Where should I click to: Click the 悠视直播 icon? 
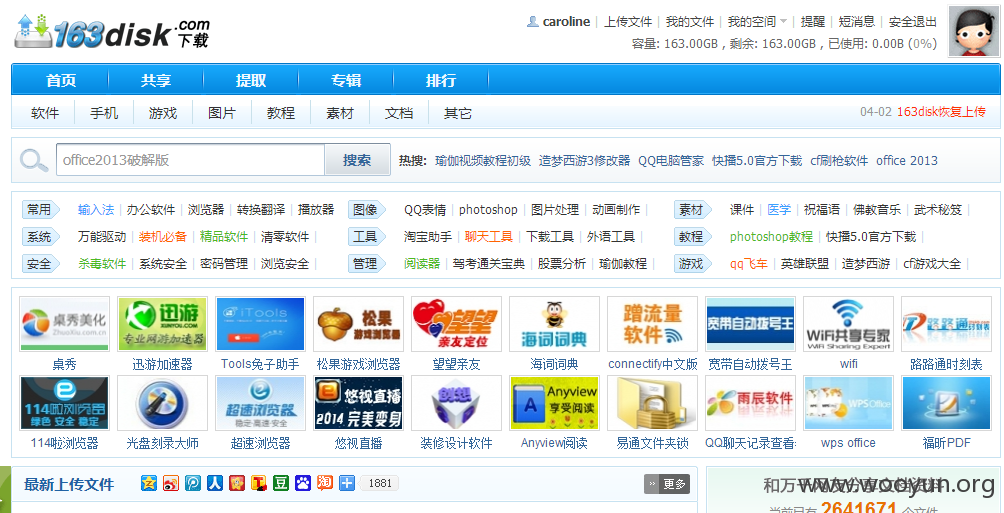click(x=359, y=402)
